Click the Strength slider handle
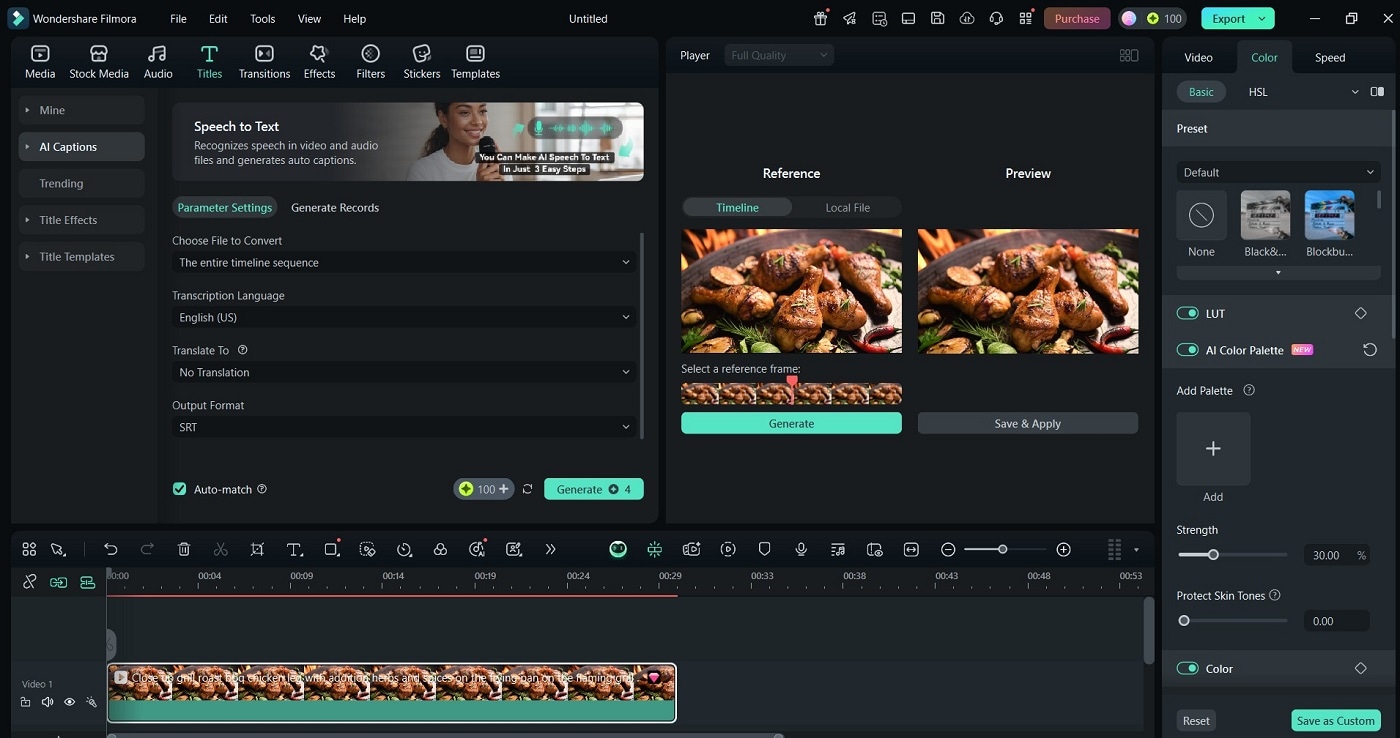 pyautogui.click(x=1213, y=554)
